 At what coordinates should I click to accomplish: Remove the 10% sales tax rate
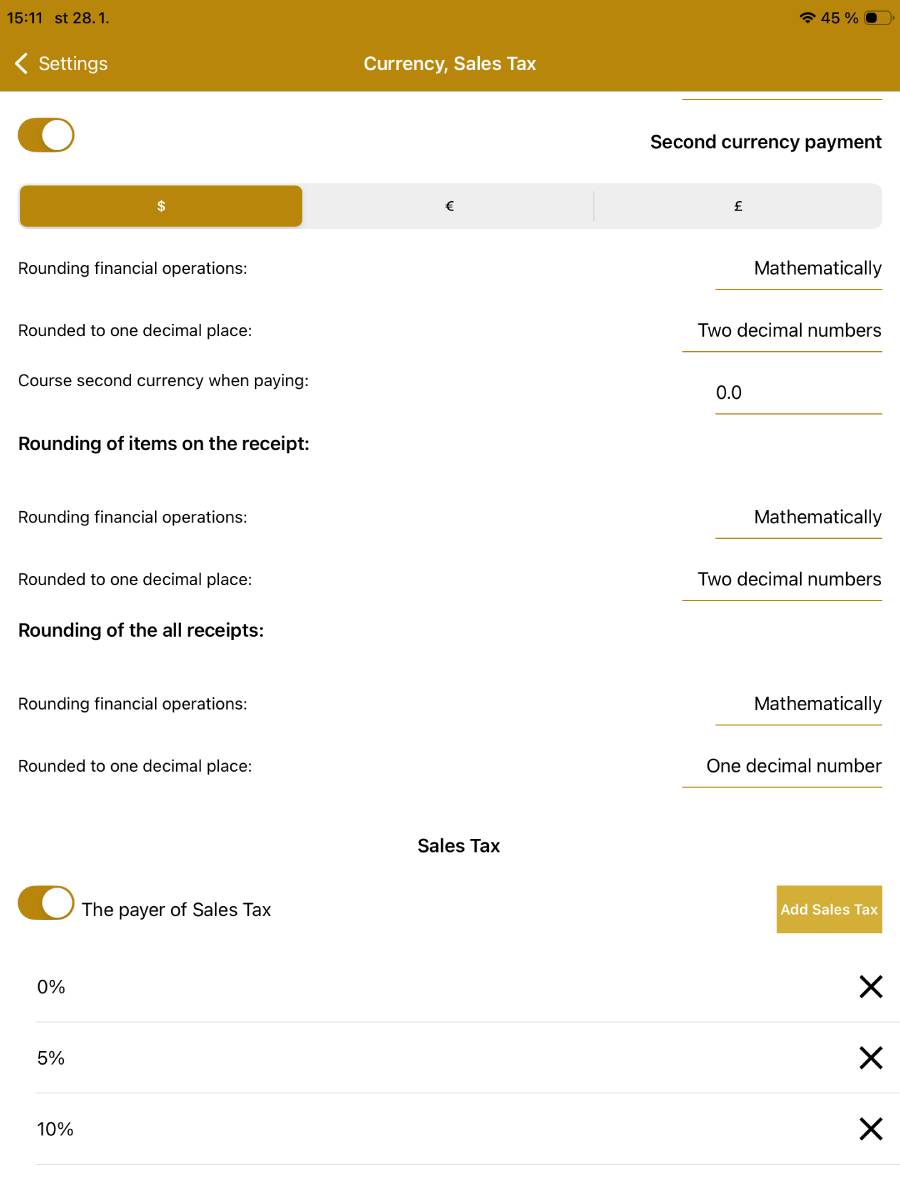click(870, 1129)
